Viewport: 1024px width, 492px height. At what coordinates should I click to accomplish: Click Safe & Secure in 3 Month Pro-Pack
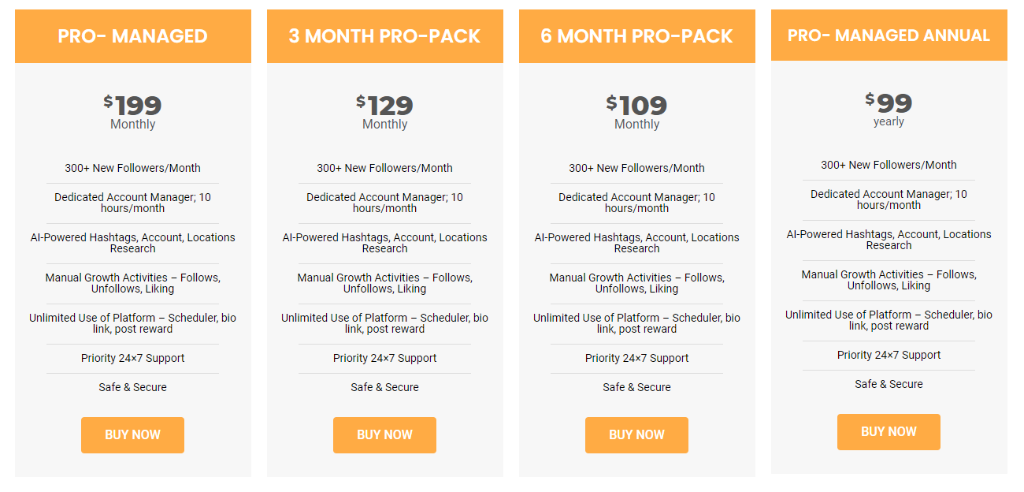coord(385,387)
